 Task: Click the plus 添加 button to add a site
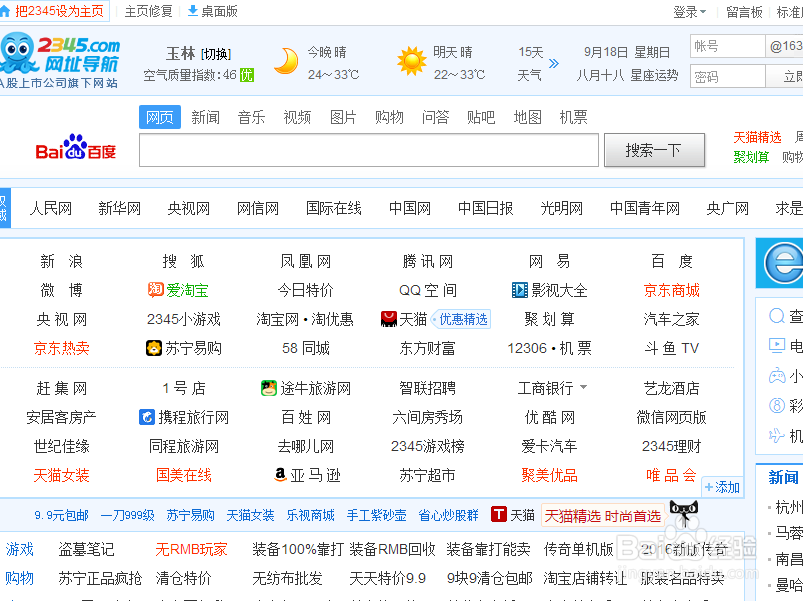pyautogui.click(x=722, y=487)
